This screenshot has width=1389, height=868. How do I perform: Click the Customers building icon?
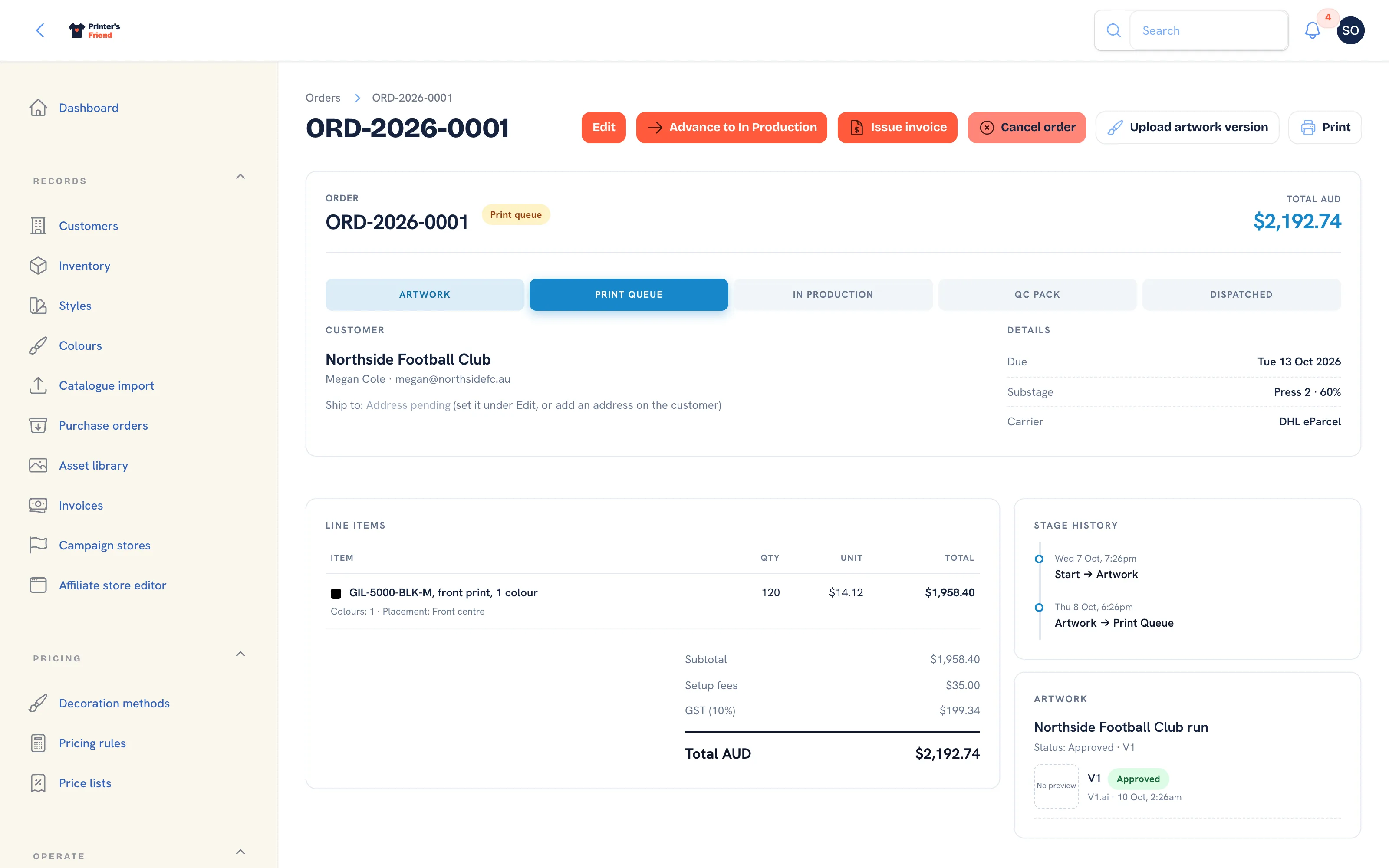coord(39,226)
